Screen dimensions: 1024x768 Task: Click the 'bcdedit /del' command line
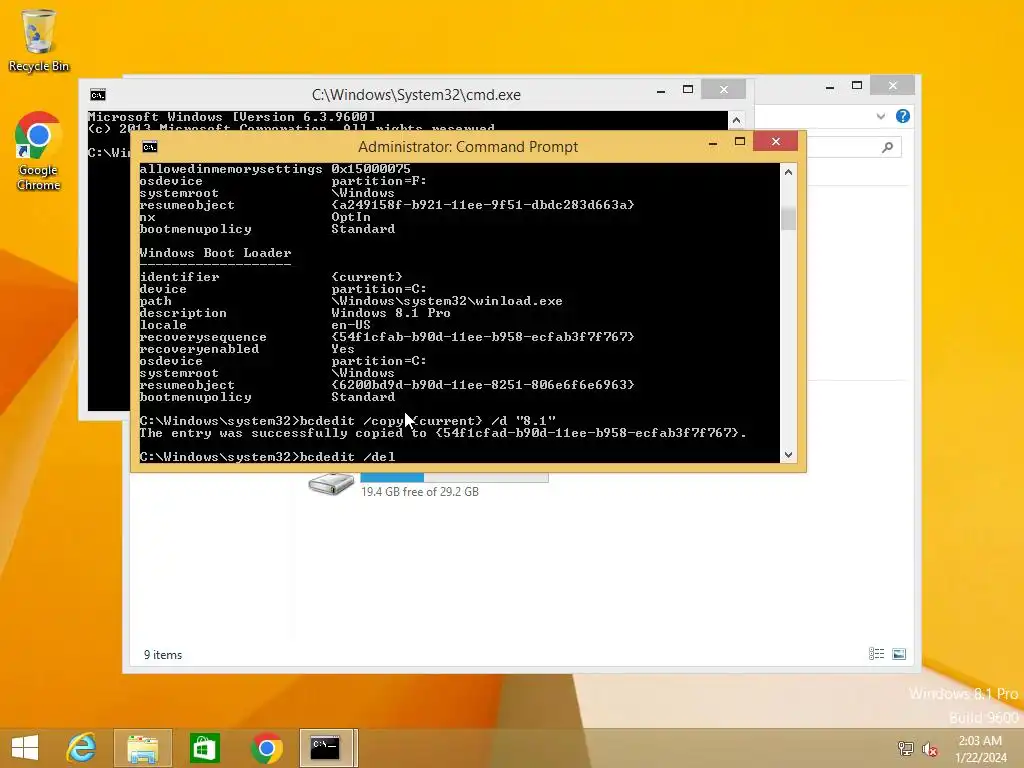(x=267, y=457)
